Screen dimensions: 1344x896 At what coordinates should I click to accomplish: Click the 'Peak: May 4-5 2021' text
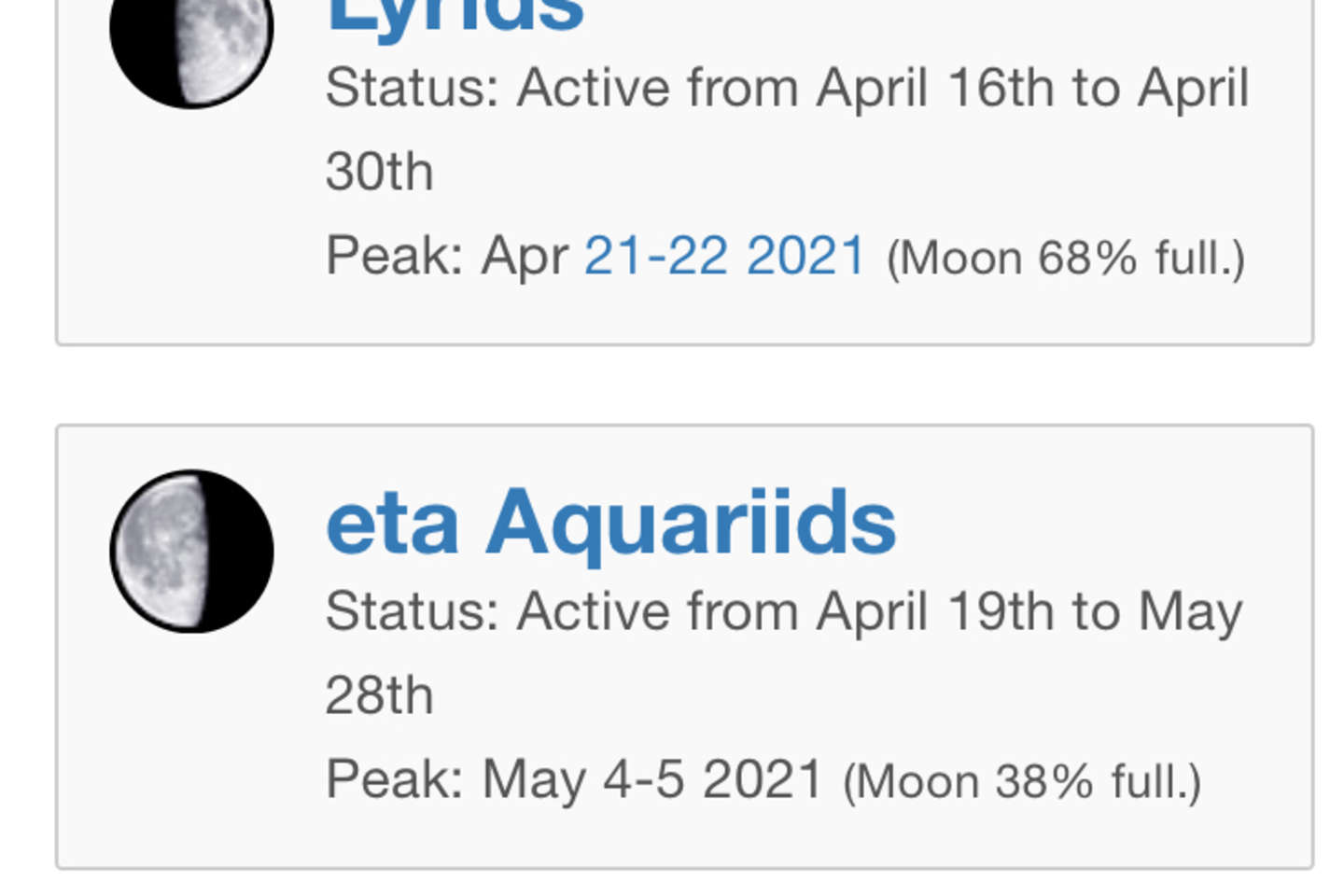pyautogui.click(x=574, y=780)
